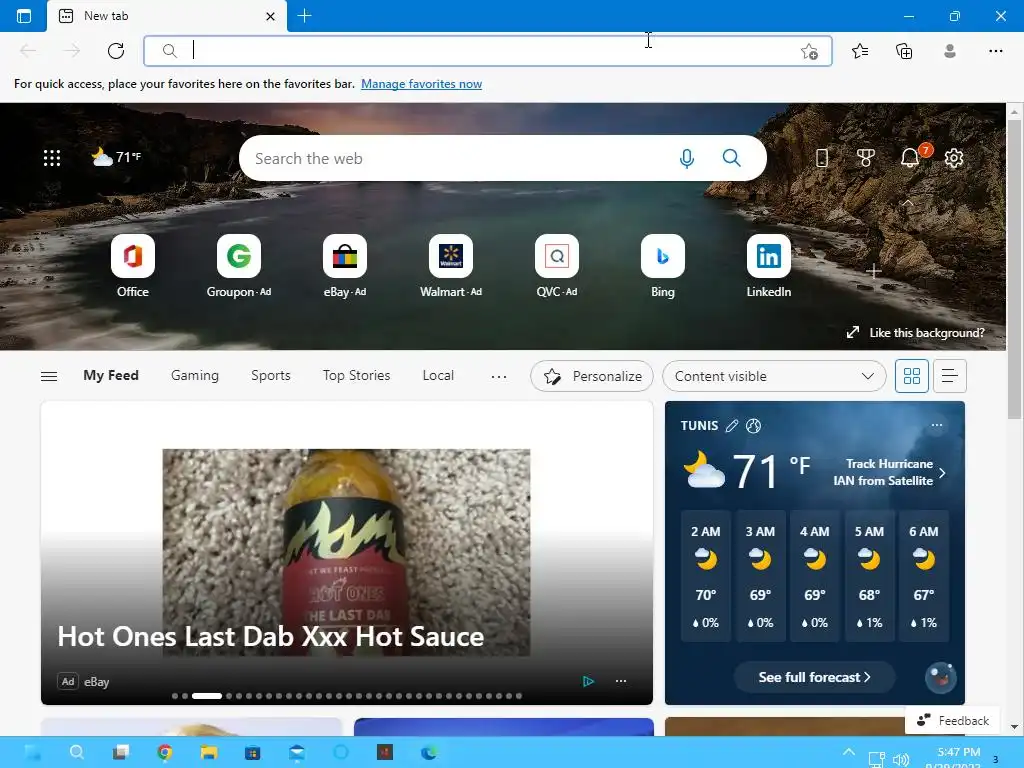This screenshot has height=768, width=1024.
Task: Switch to list layout view
Action: pos(950,376)
